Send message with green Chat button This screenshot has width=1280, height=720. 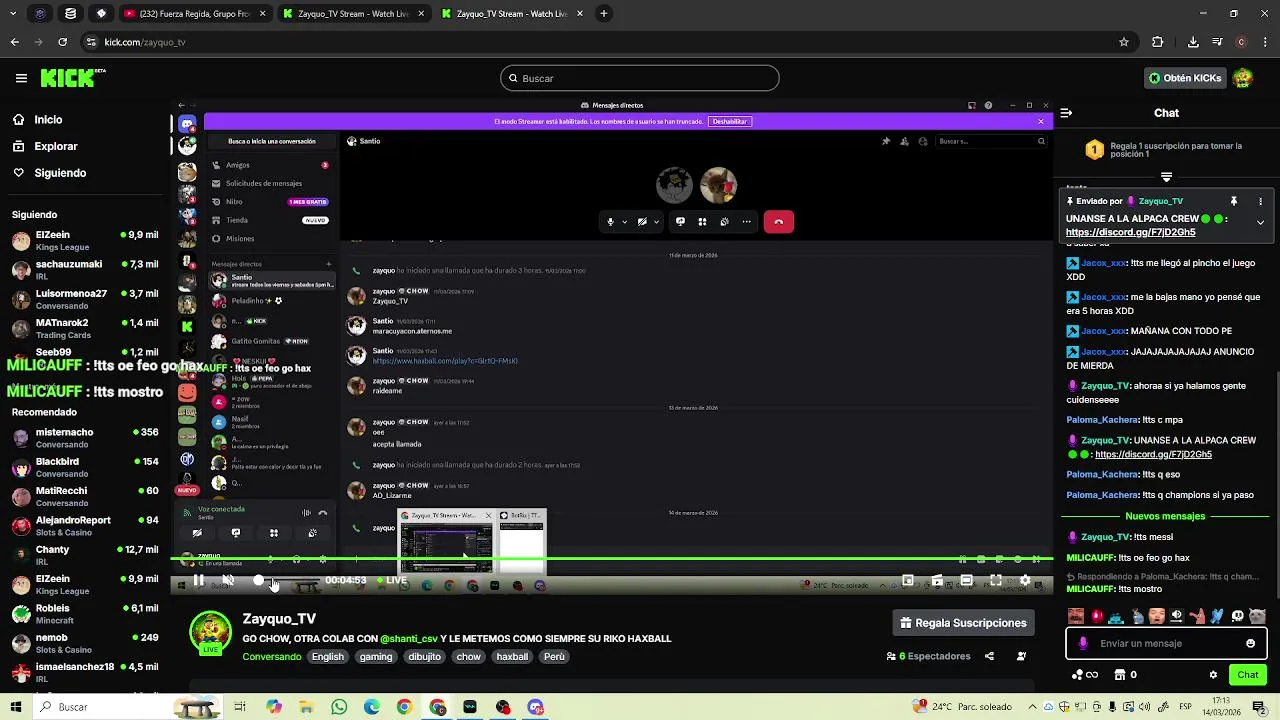pyautogui.click(x=1247, y=675)
